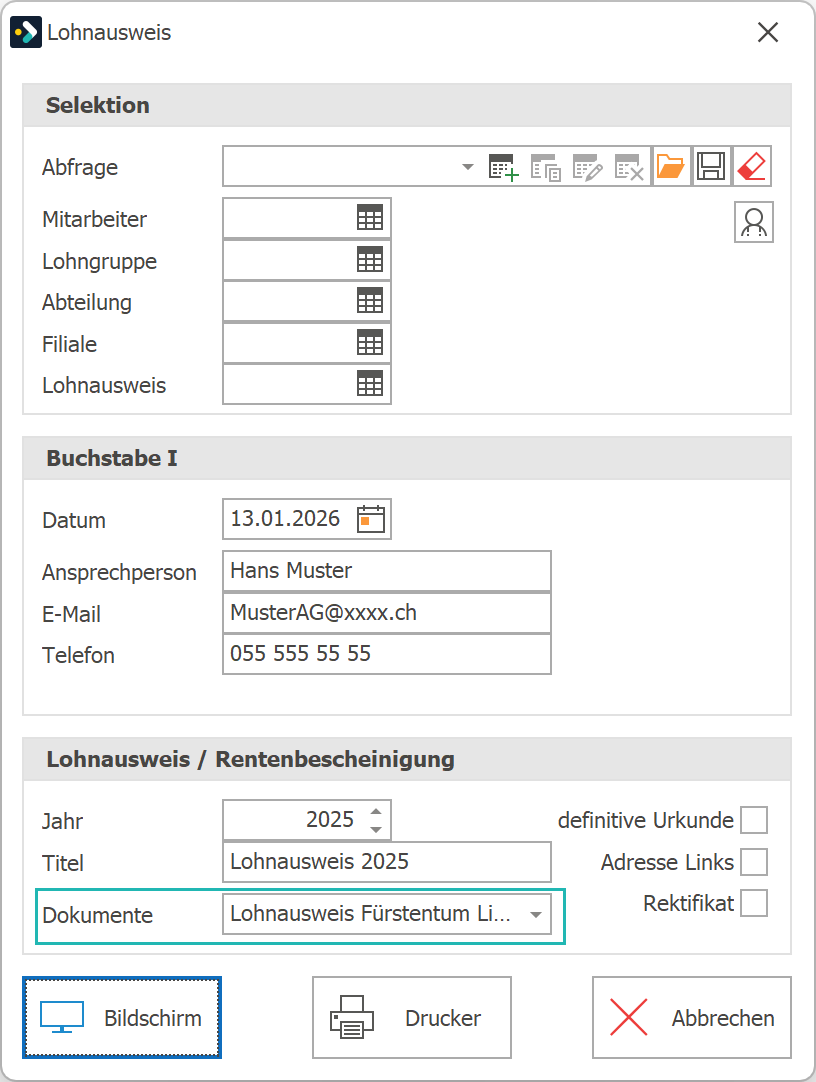Toggle the Adresse Links checkbox

(754, 862)
